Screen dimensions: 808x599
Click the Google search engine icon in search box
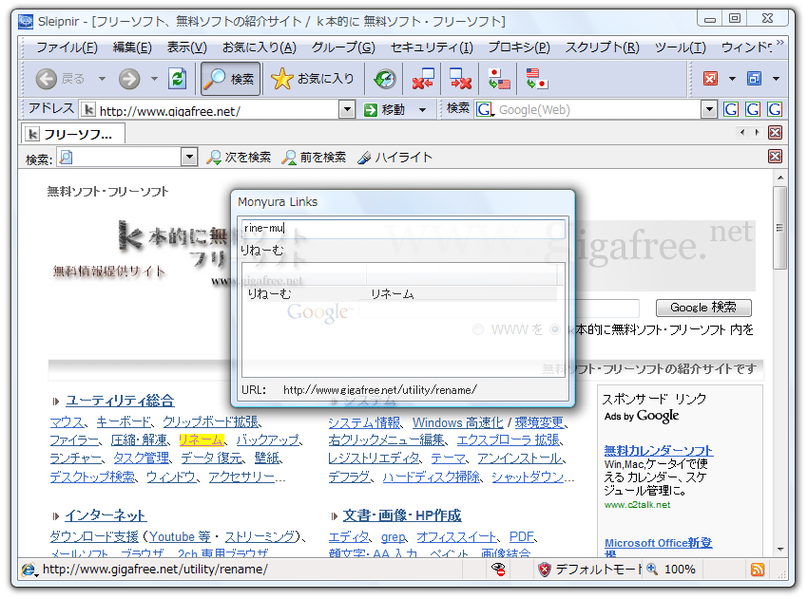point(484,110)
